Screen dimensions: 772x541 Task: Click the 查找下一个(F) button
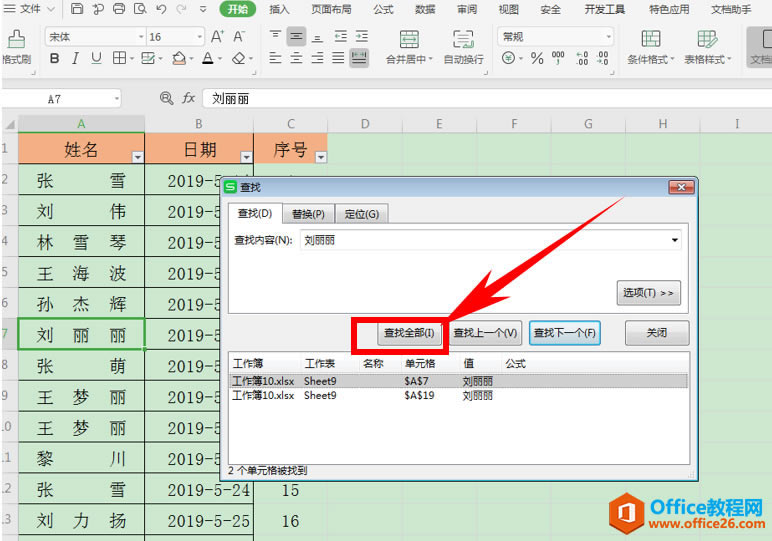click(564, 333)
